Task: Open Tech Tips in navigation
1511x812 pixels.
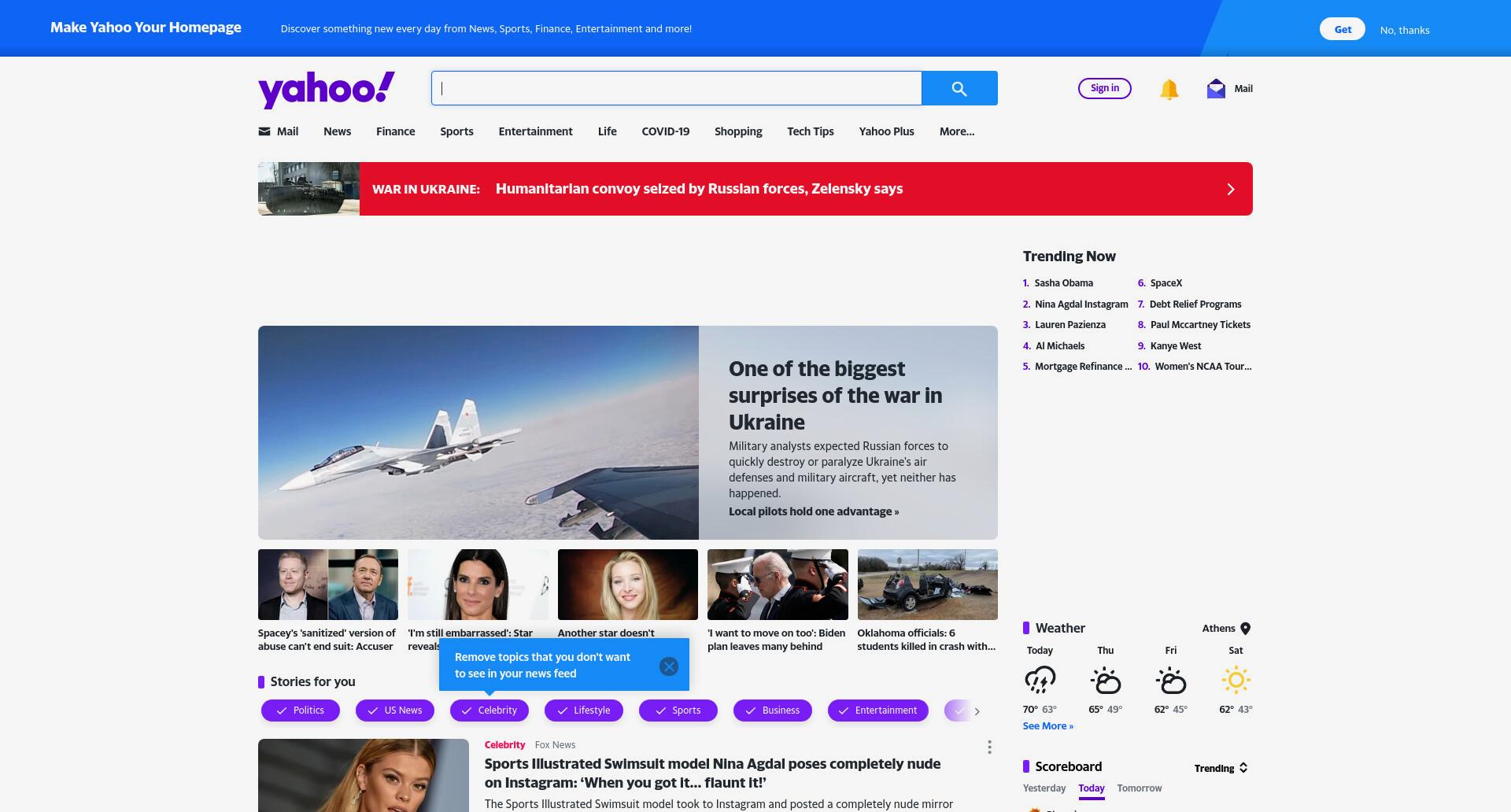Action: (811, 131)
